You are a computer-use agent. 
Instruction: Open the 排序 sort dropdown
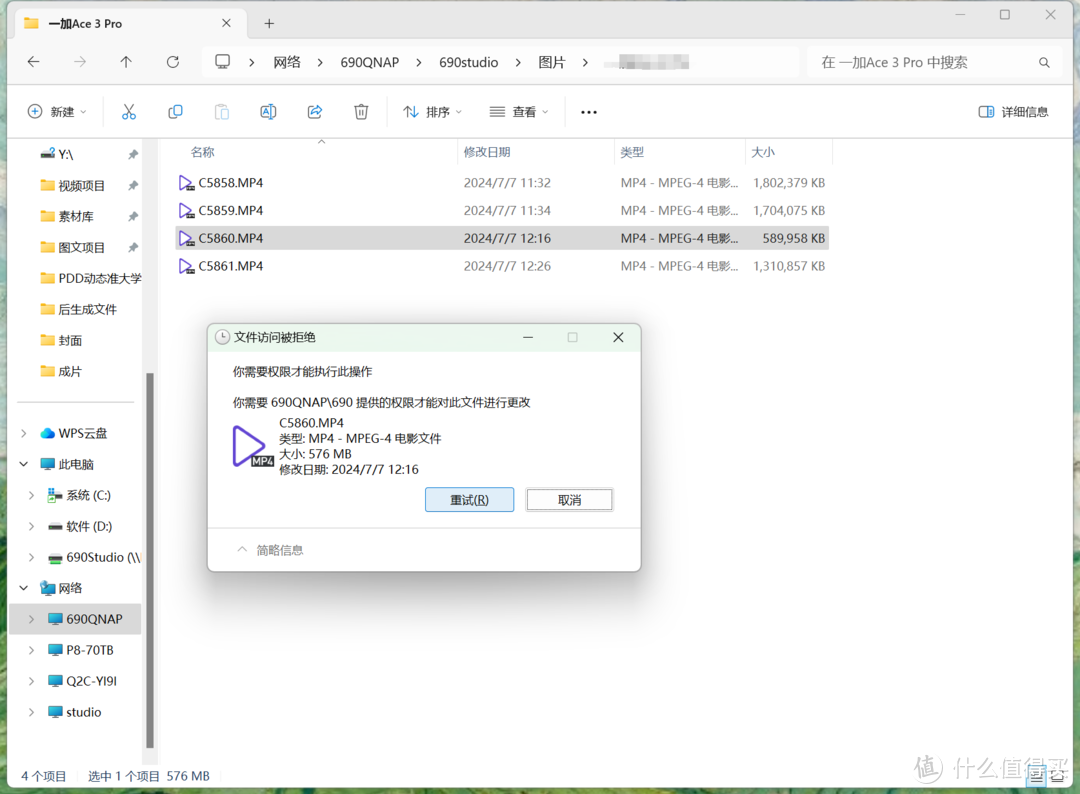[x=432, y=112]
